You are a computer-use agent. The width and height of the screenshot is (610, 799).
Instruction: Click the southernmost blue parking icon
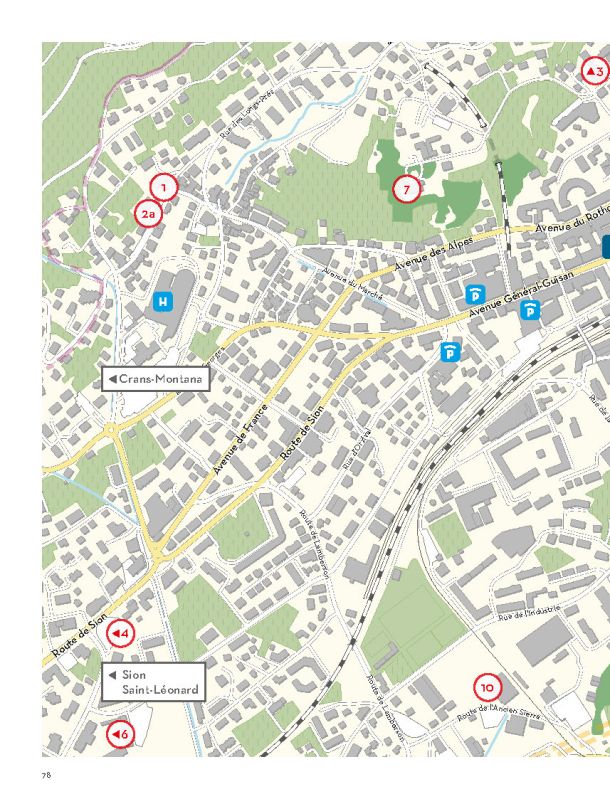coord(452,351)
